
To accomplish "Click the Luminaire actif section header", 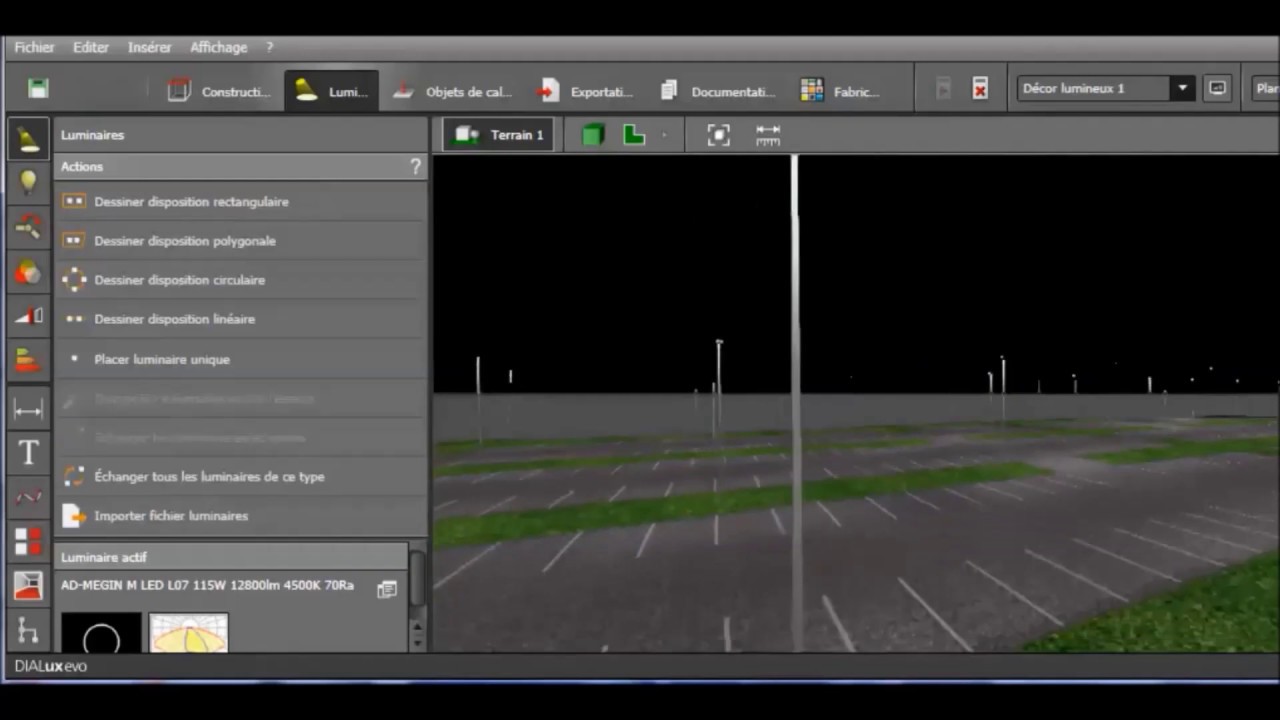I will pos(231,557).
